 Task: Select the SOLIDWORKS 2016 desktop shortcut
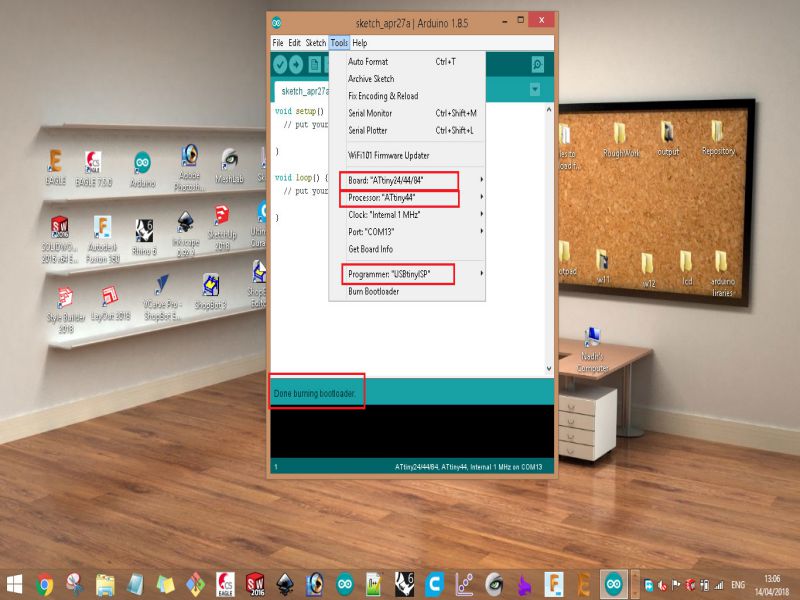pos(60,239)
